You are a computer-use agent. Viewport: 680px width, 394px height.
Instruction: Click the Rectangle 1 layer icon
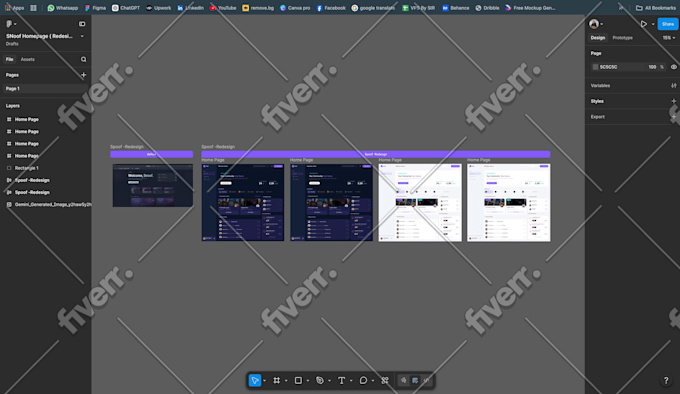(9, 168)
